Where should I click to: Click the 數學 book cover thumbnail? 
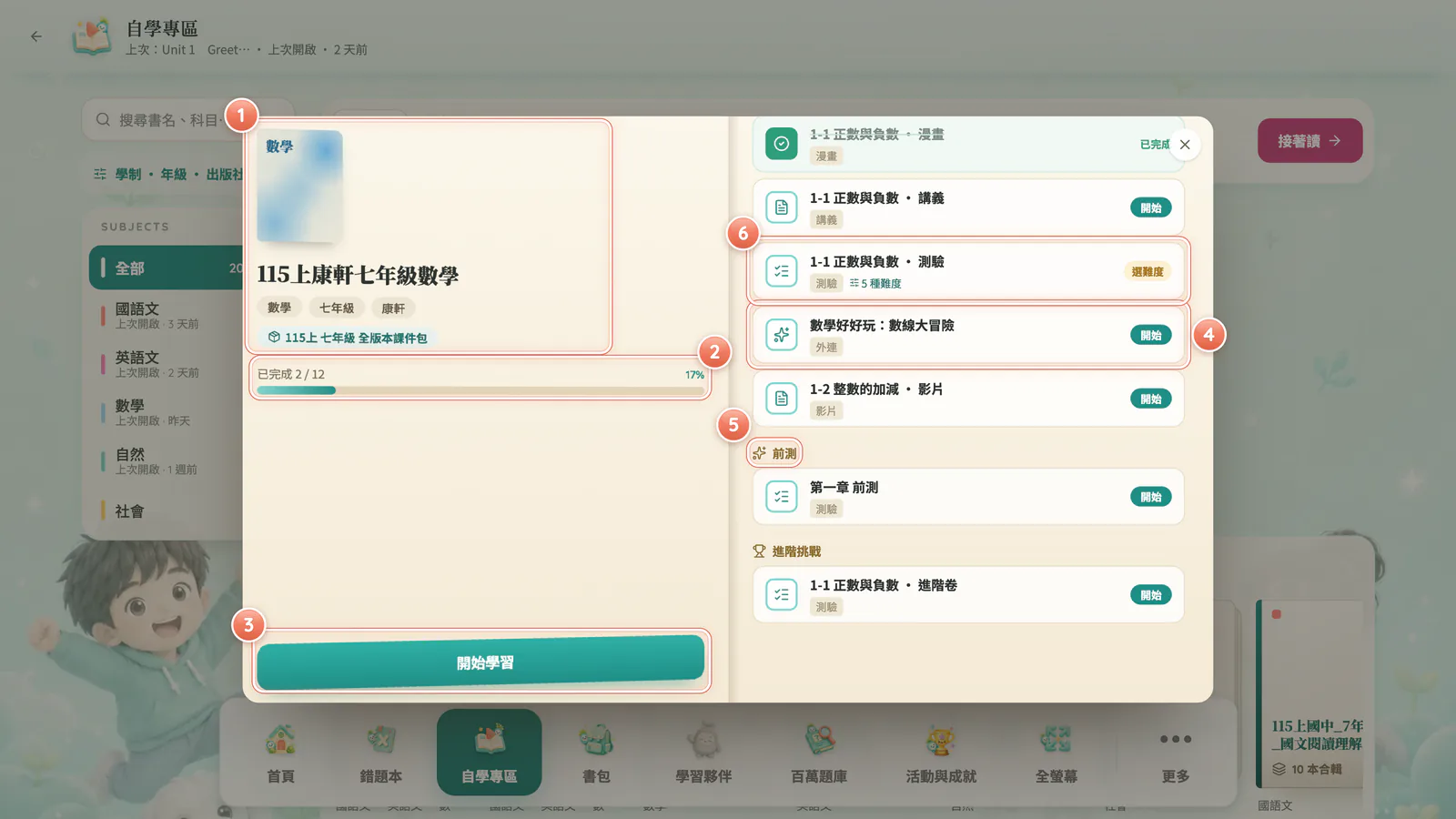[x=299, y=186]
